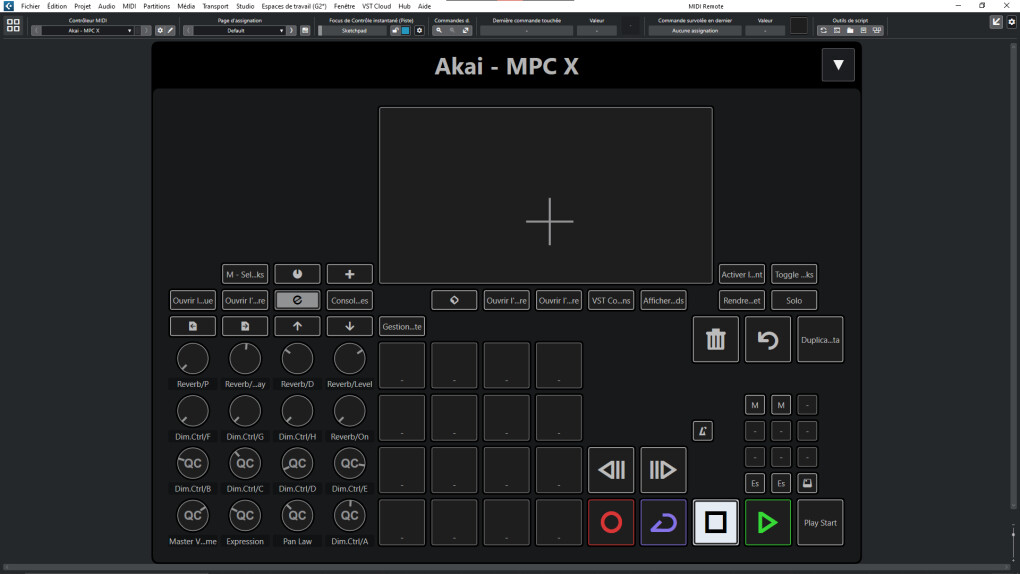The width and height of the screenshot is (1020, 574).
Task: Open the MIDI menu
Action: (129, 6)
